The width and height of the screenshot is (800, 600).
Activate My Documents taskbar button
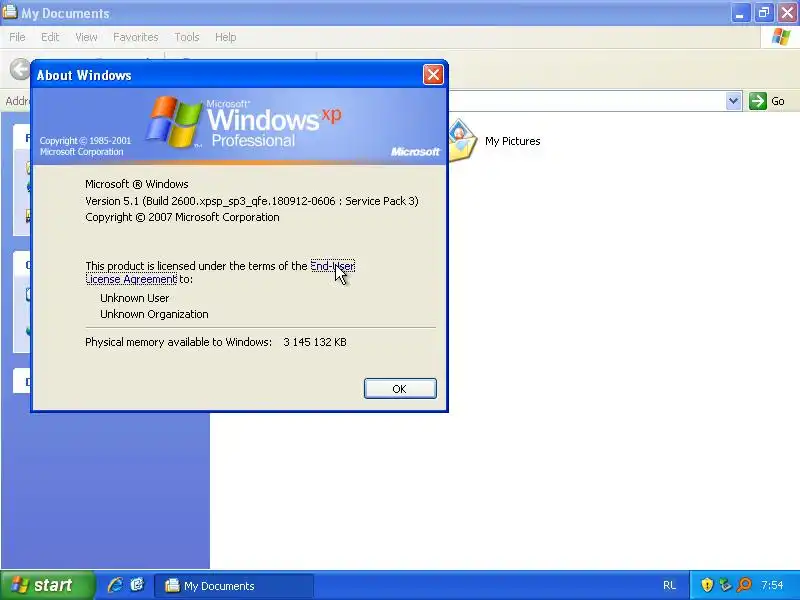[234, 586]
